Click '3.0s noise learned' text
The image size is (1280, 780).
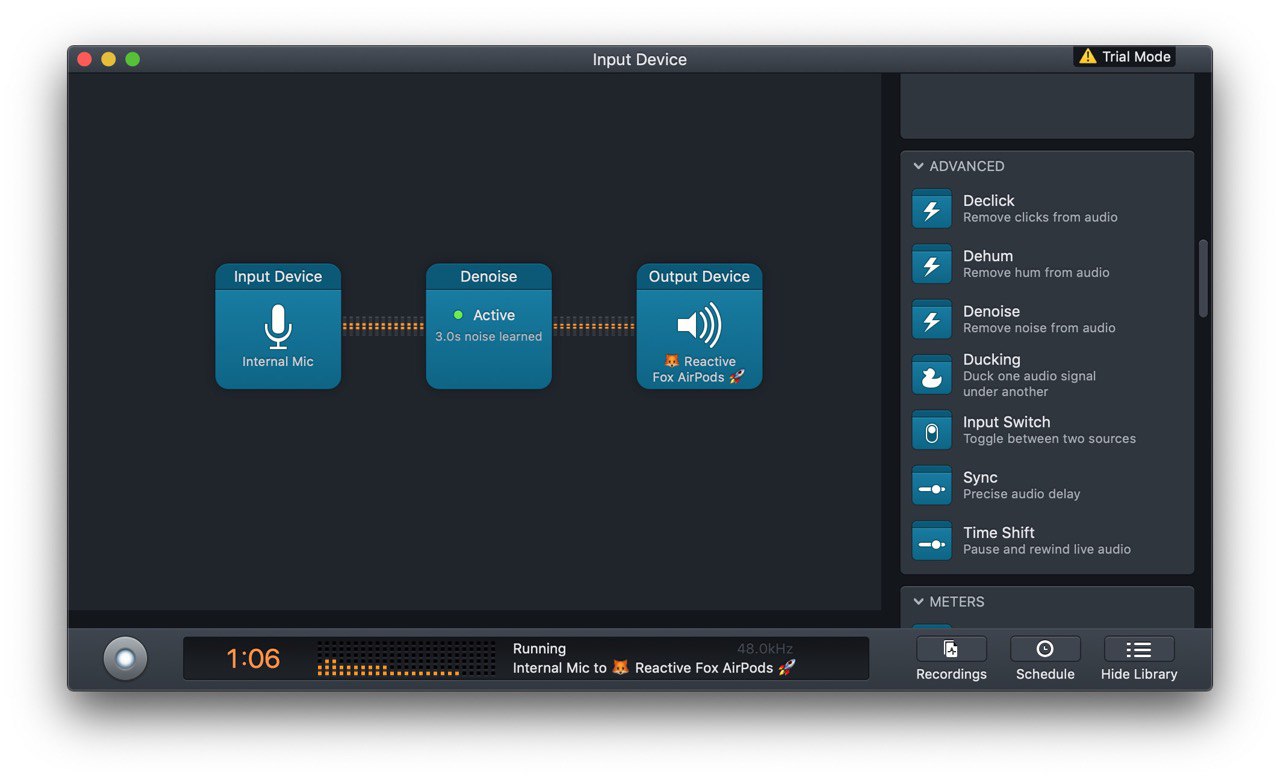click(x=489, y=337)
